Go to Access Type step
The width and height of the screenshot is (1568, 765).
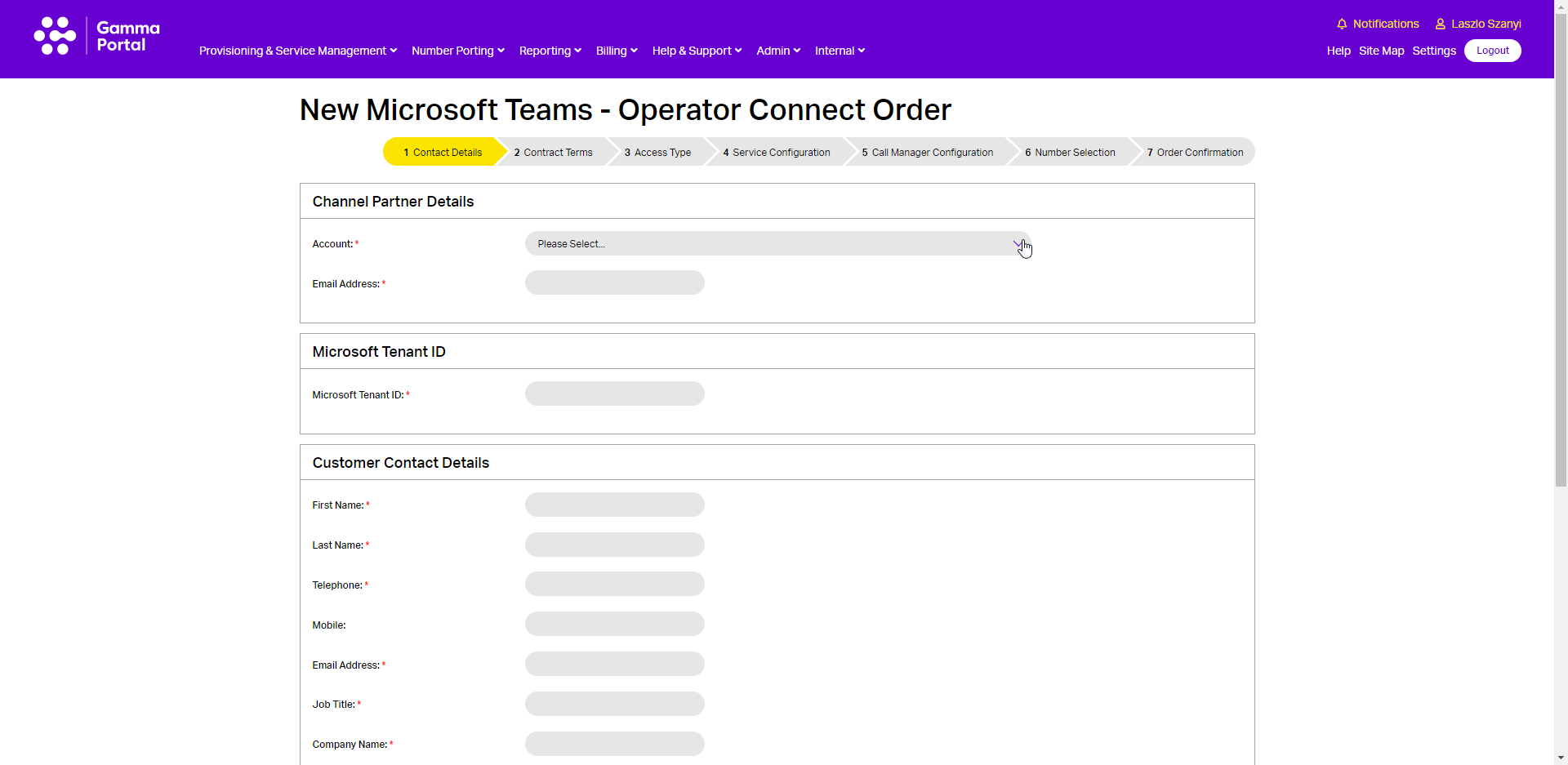tap(657, 152)
